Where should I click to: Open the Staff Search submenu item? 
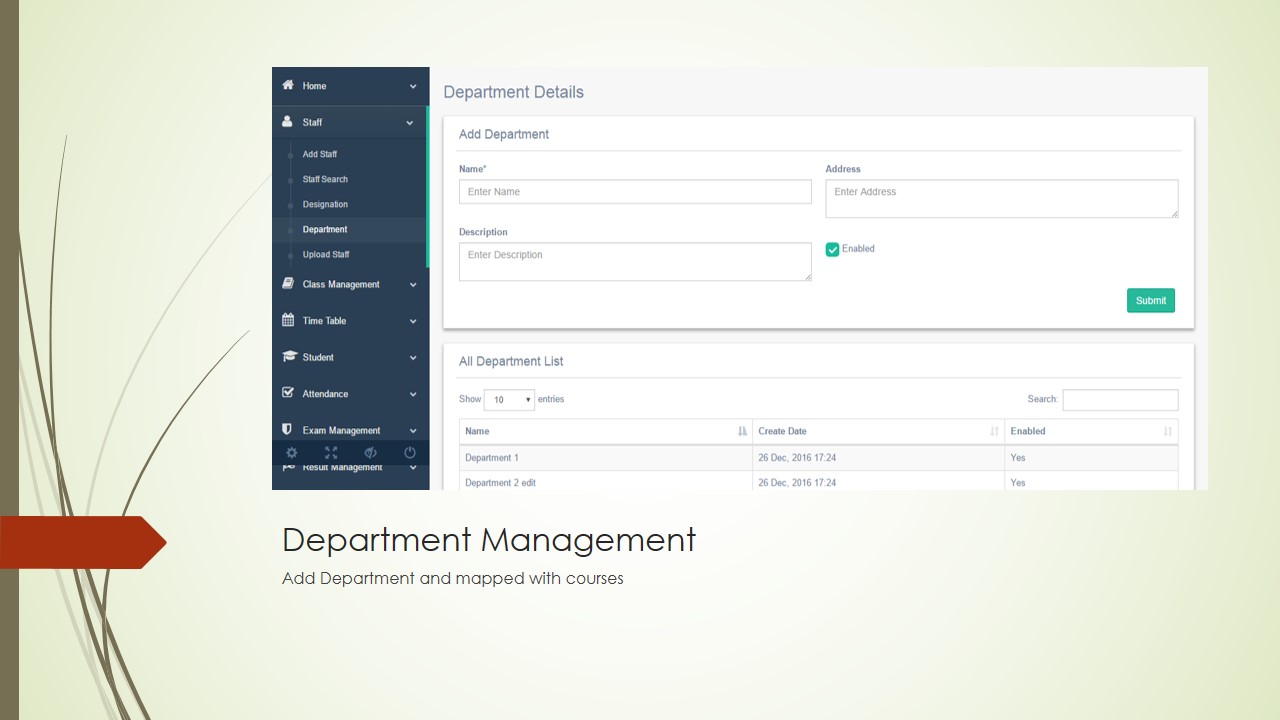(x=325, y=179)
